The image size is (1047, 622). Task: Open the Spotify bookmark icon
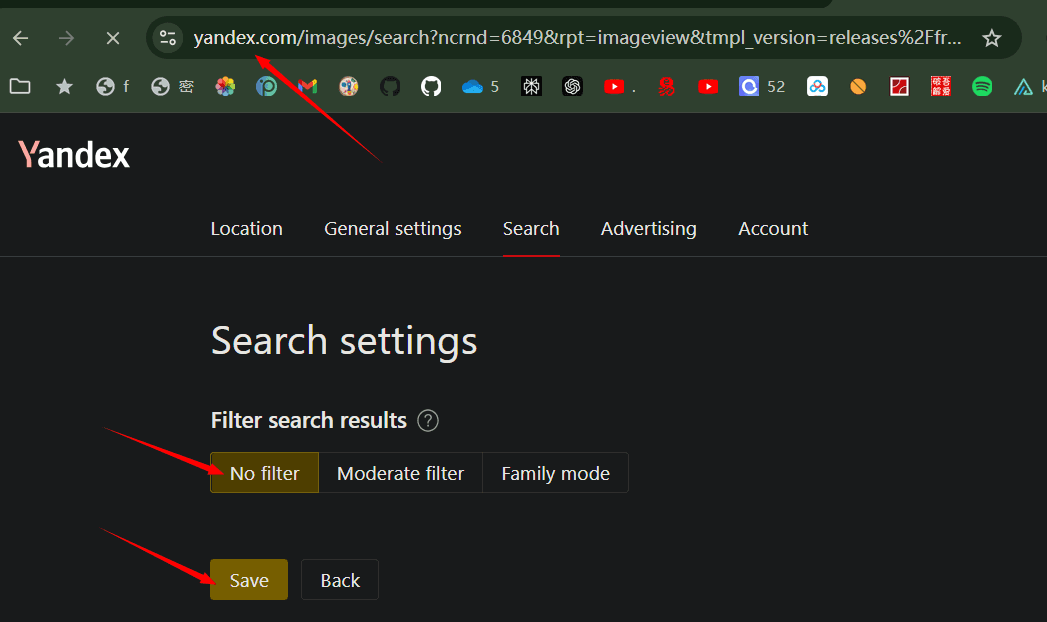(982, 87)
